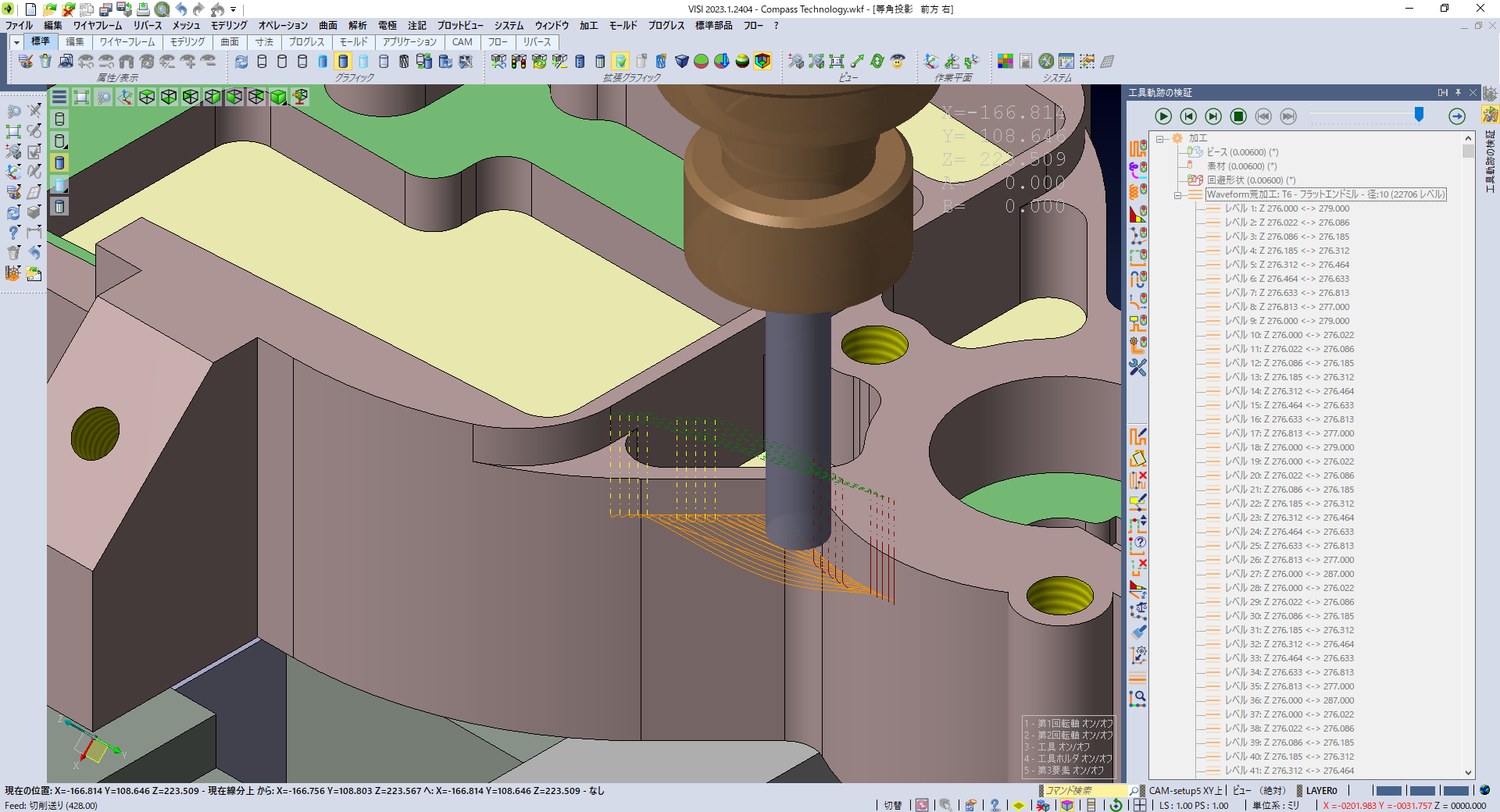Click the highlighted cylinder icon in viewport sidebar
Viewport: 1500px width, 812px height.
tap(59, 162)
